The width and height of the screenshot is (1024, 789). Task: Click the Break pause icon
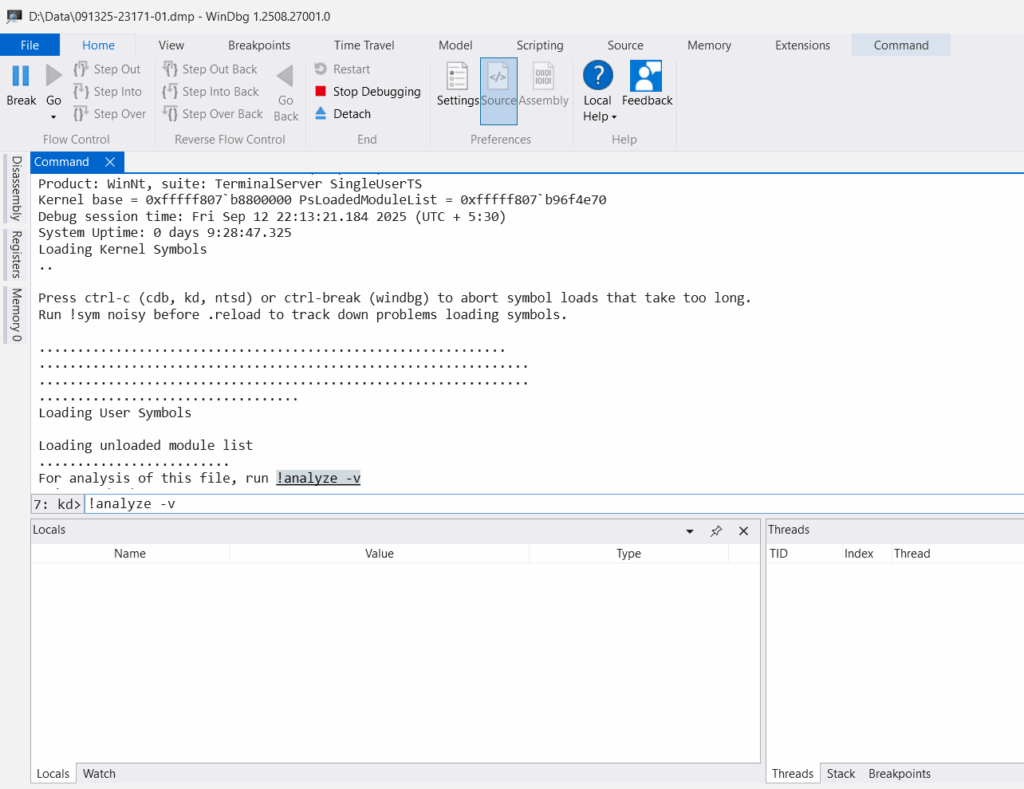pos(21,76)
